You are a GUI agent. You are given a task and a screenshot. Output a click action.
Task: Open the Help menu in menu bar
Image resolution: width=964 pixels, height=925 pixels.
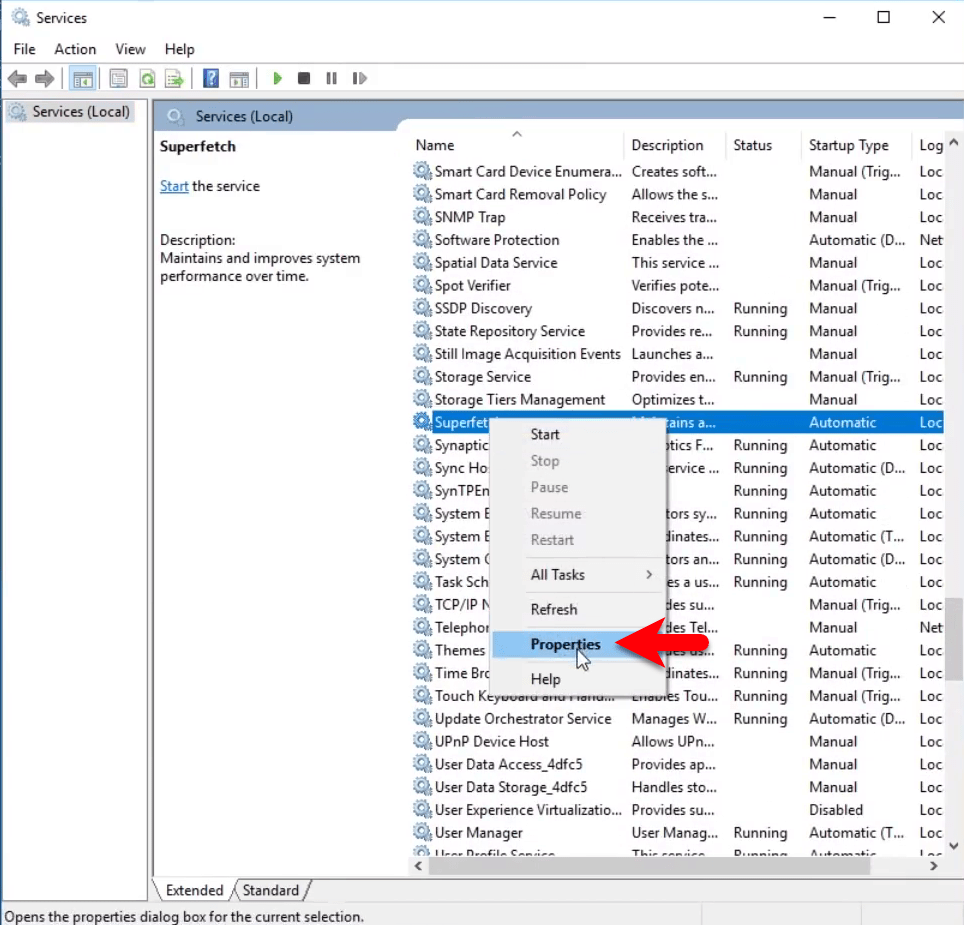[x=180, y=49]
